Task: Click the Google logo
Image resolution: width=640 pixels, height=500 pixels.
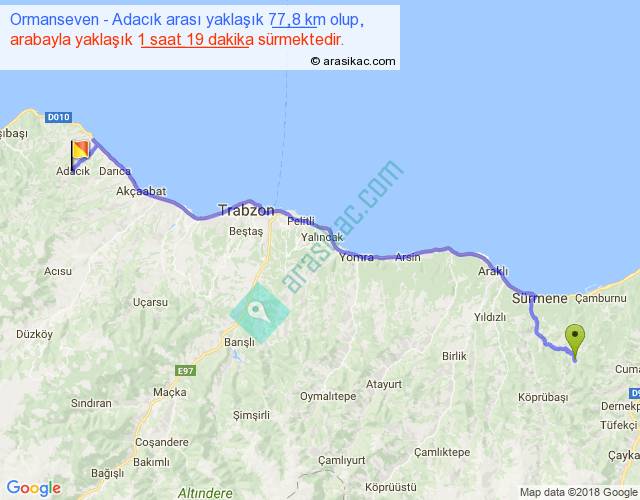Action: [32, 487]
